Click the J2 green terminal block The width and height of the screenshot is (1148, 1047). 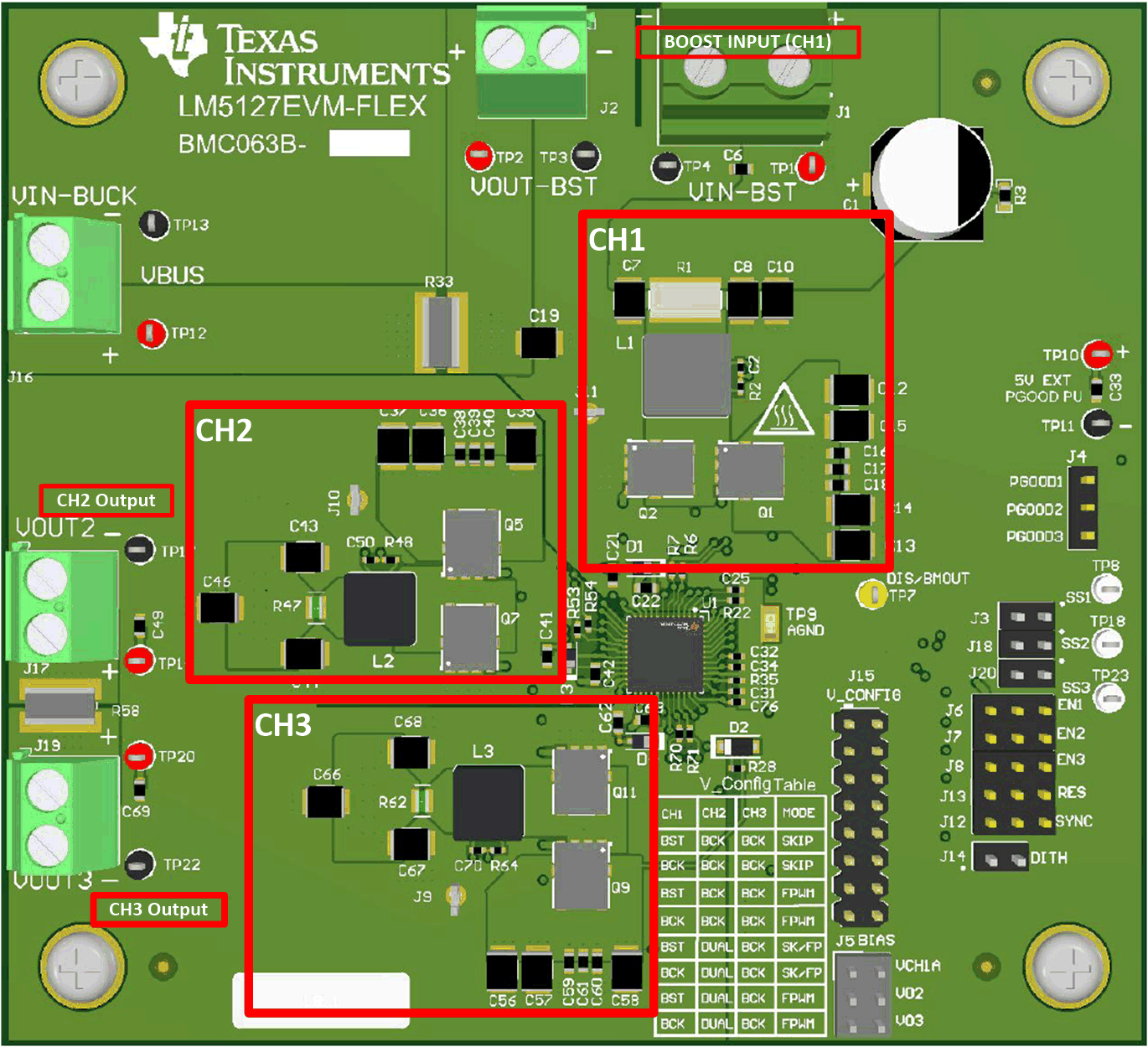pyautogui.click(x=531, y=63)
